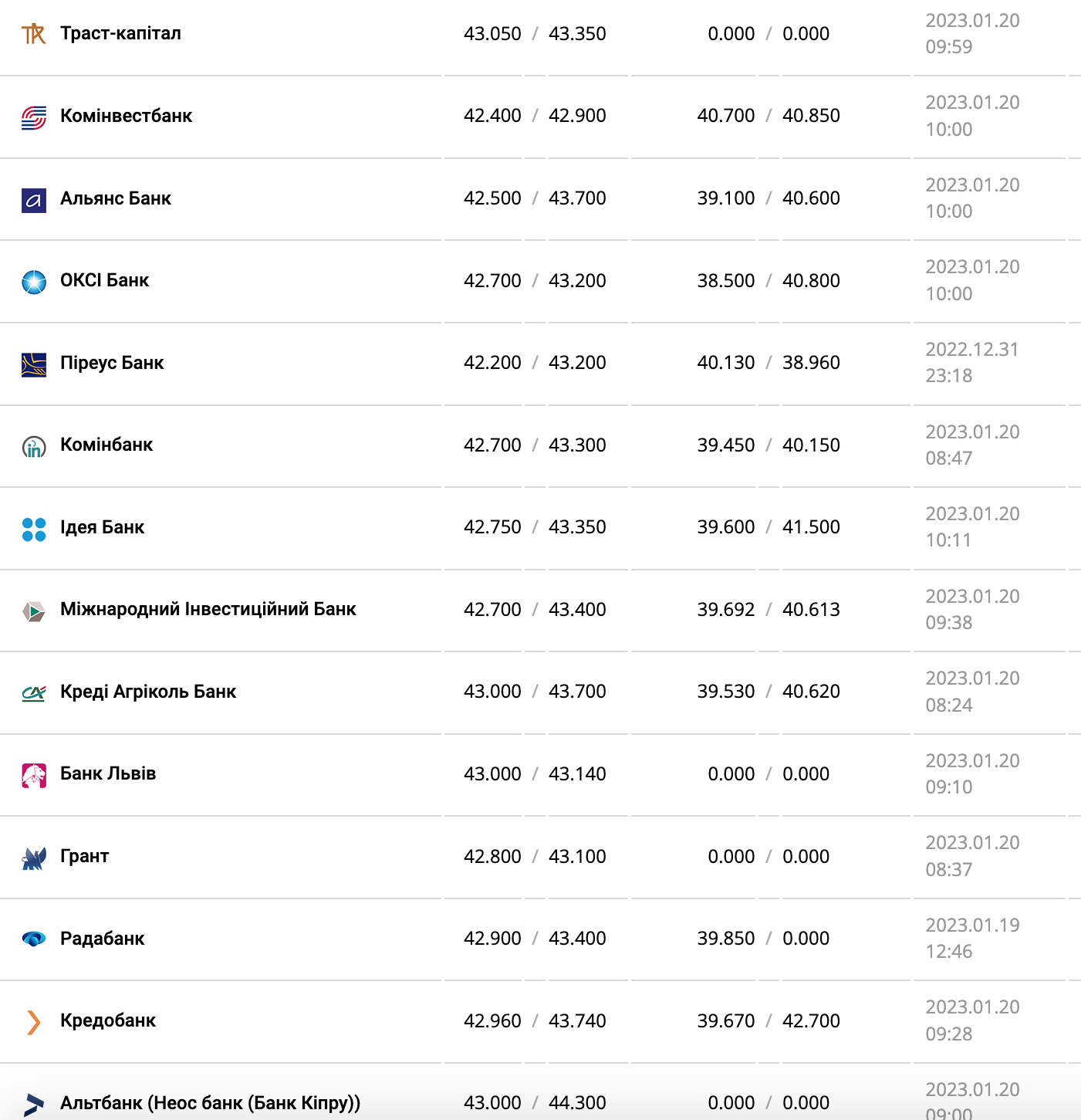Click the Траст-капітал bank logo icon
The image size is (1081, 1120).
[34, 34]
